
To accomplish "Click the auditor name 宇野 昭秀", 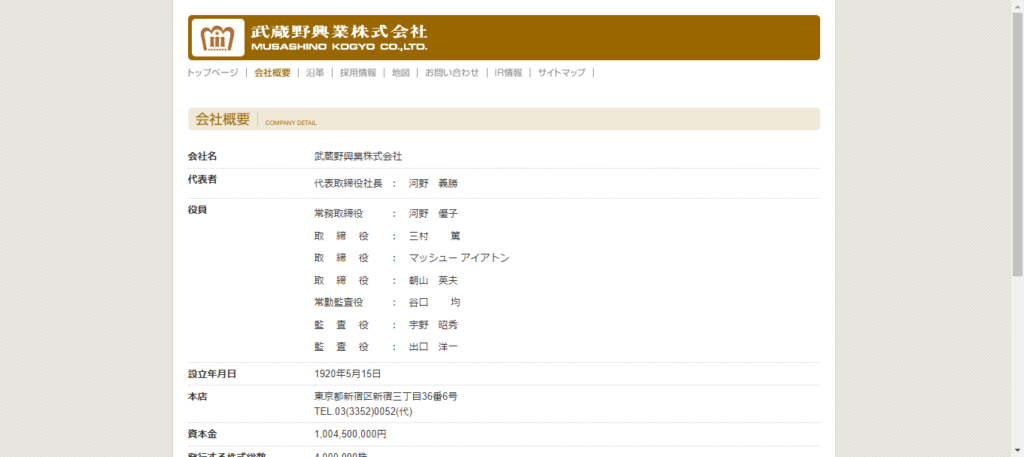I will pyautogui.click(x=434, y=325).
